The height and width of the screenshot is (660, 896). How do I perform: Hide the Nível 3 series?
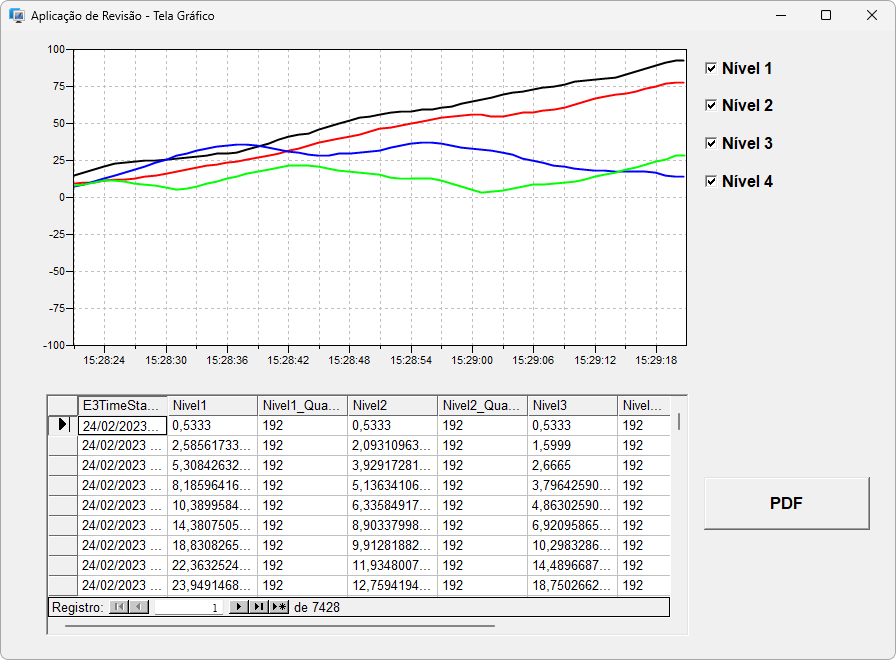(x=711, y=143)
